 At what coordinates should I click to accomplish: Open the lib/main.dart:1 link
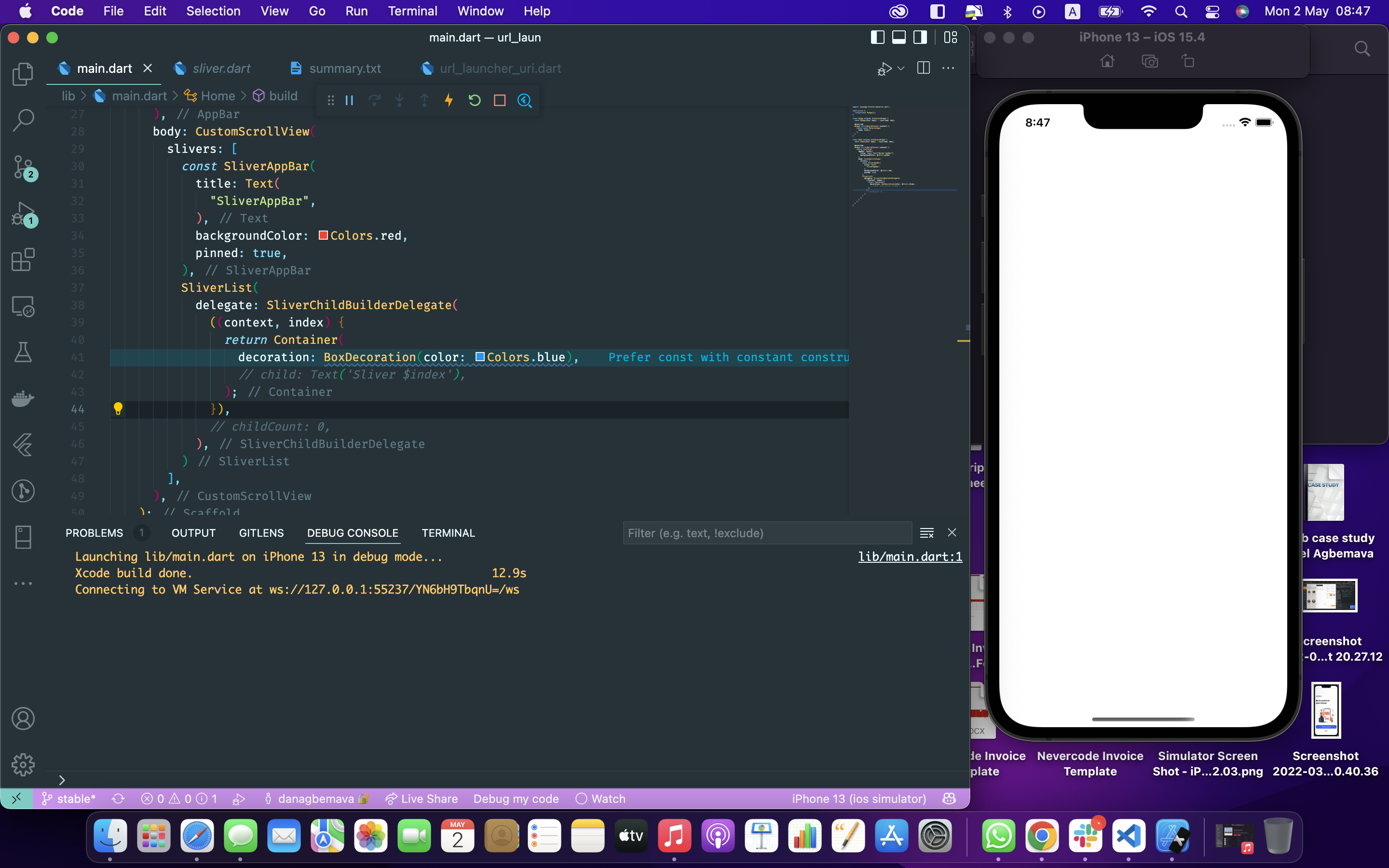[910, 556]
